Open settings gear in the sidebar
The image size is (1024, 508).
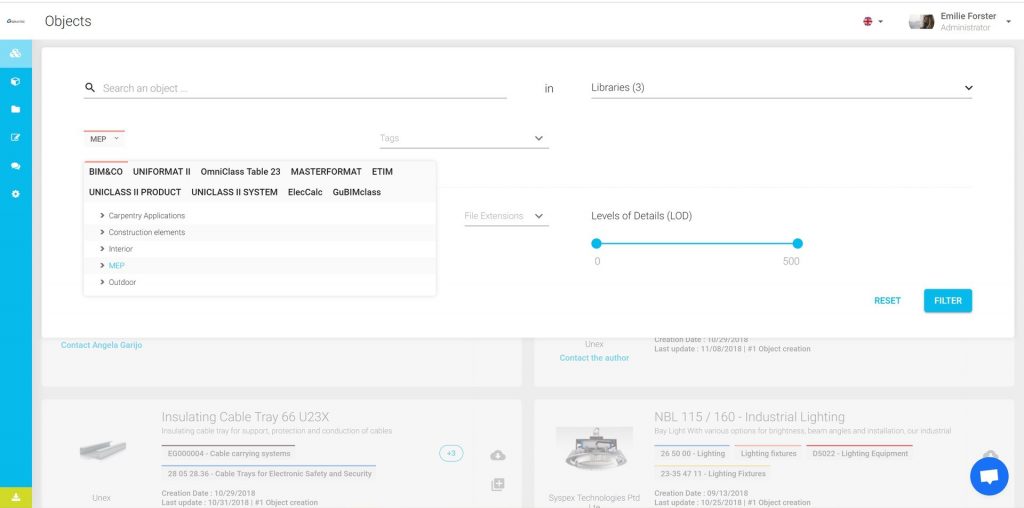point(15,193)
